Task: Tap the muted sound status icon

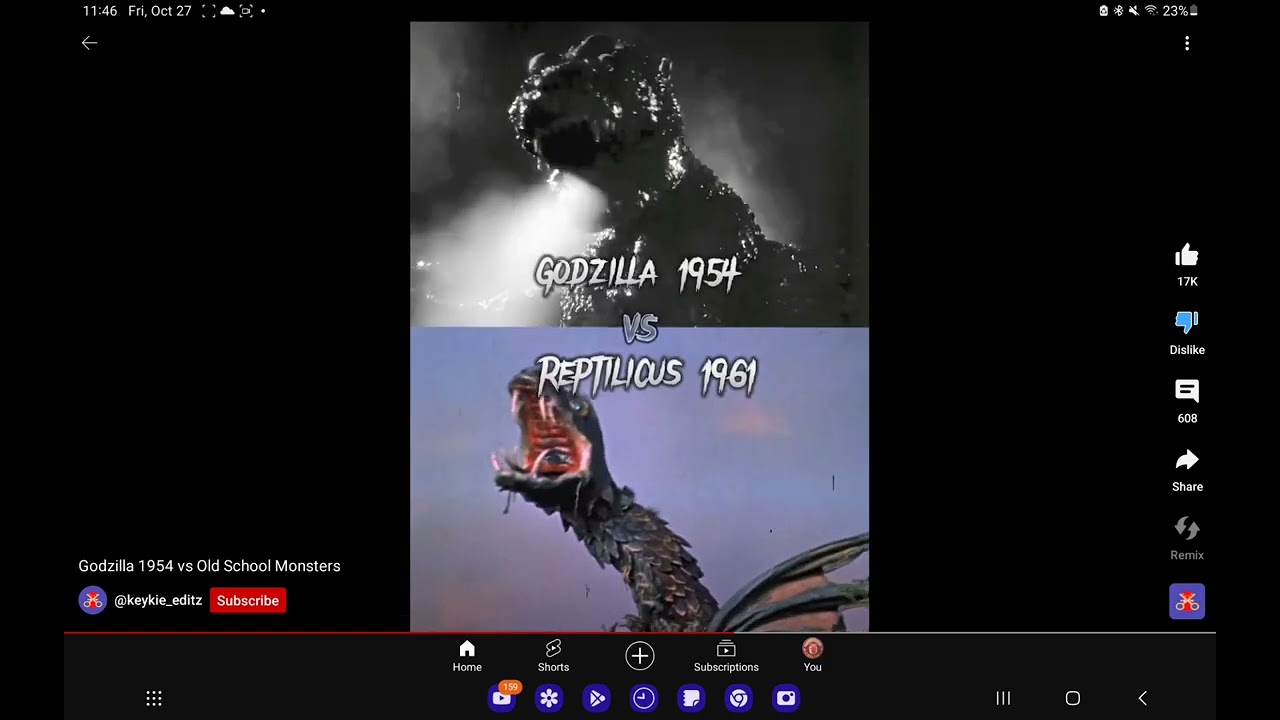Action: coord(1134,11)
